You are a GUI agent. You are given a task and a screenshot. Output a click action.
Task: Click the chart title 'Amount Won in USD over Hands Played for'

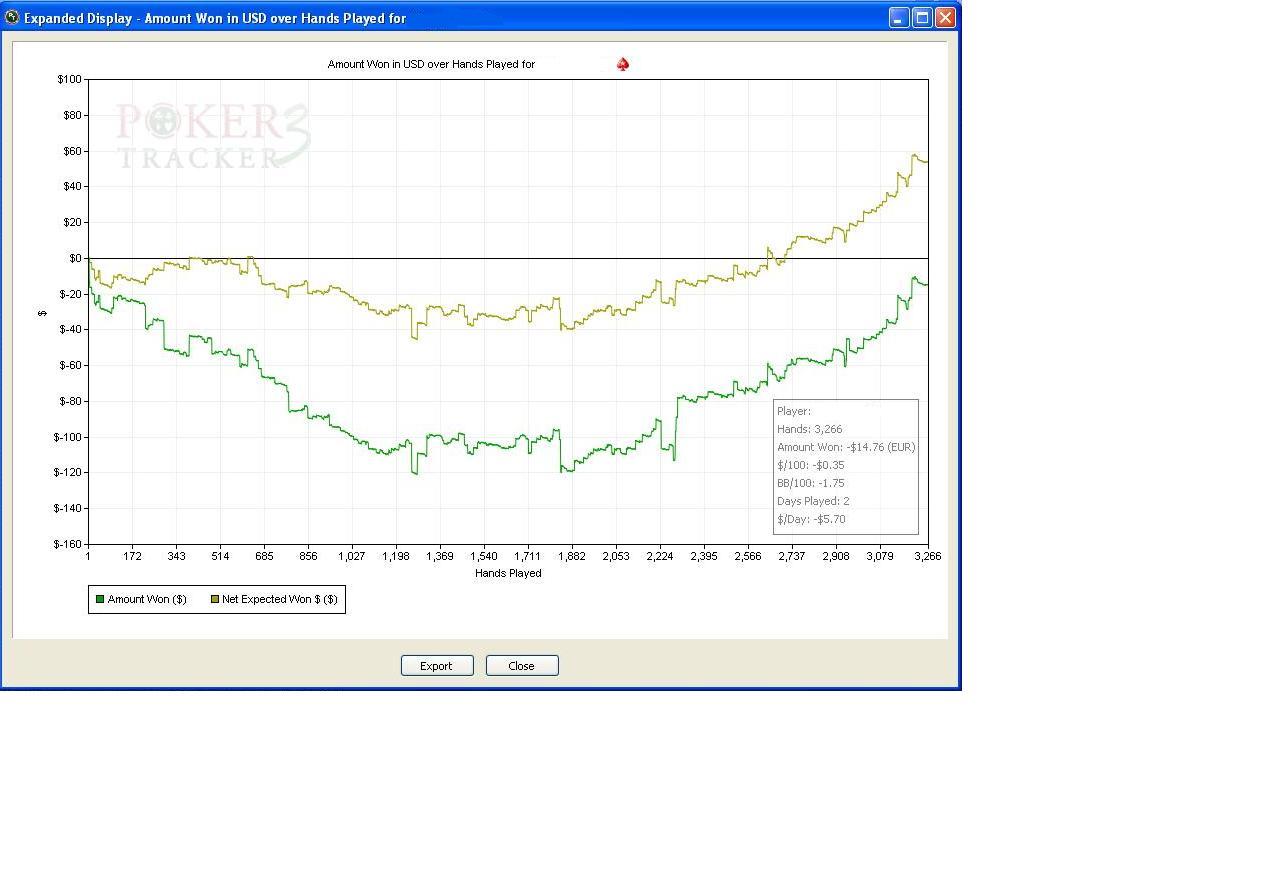click(x=431, y=64)
